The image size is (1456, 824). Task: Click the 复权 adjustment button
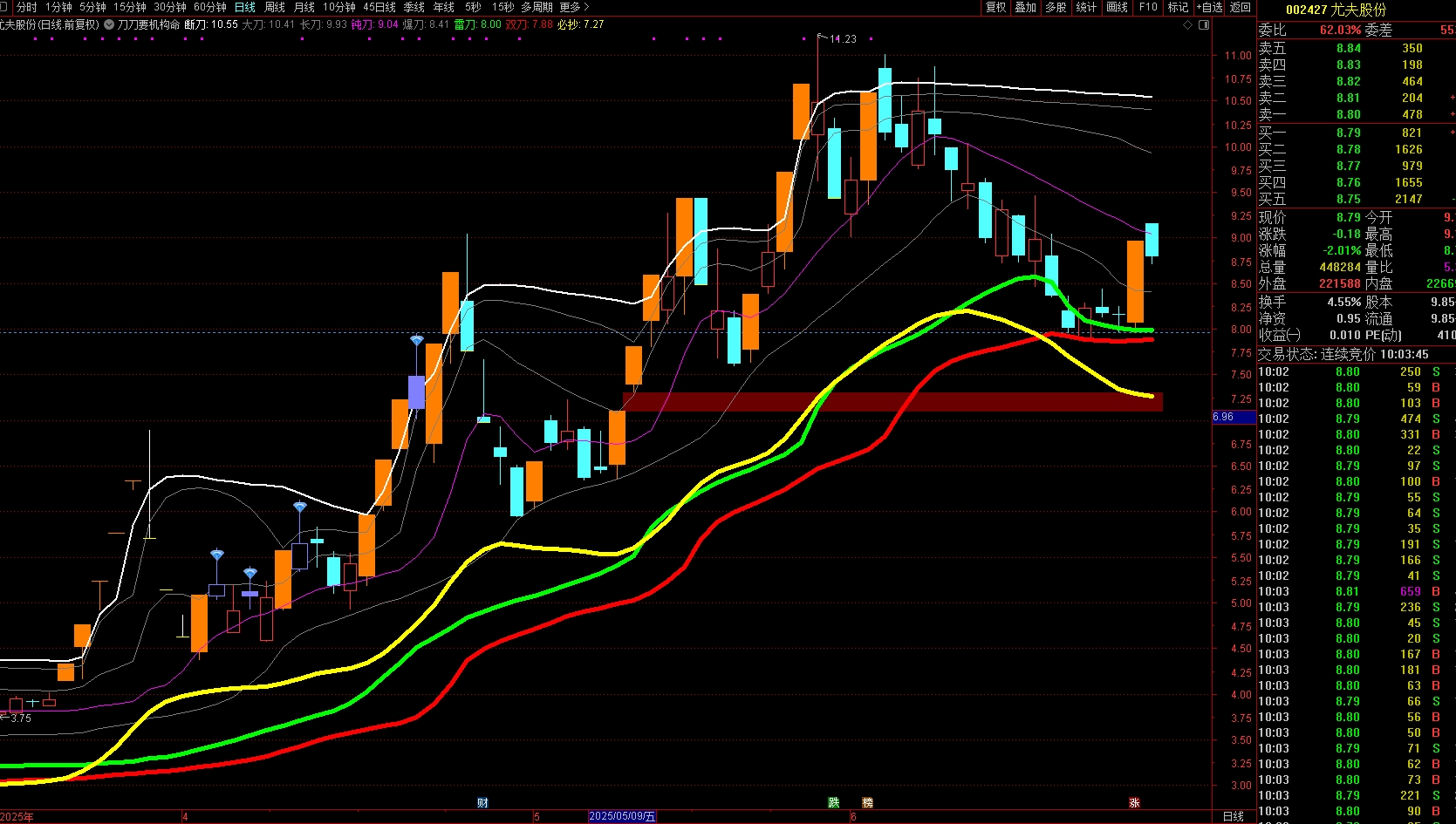click(x=995, y=7)
